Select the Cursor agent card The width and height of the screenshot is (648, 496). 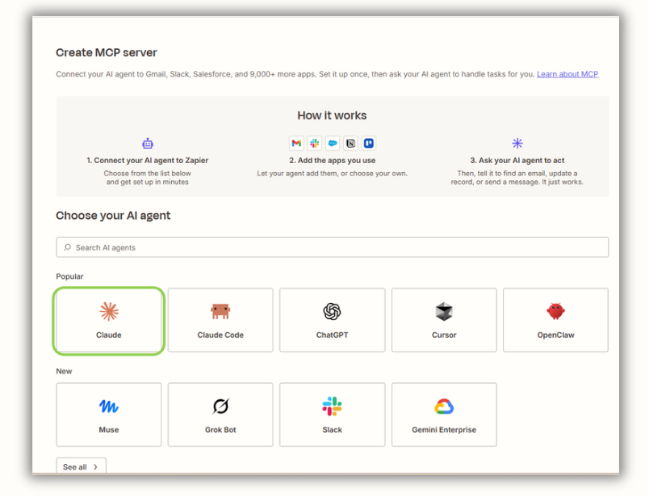[444, 320]
